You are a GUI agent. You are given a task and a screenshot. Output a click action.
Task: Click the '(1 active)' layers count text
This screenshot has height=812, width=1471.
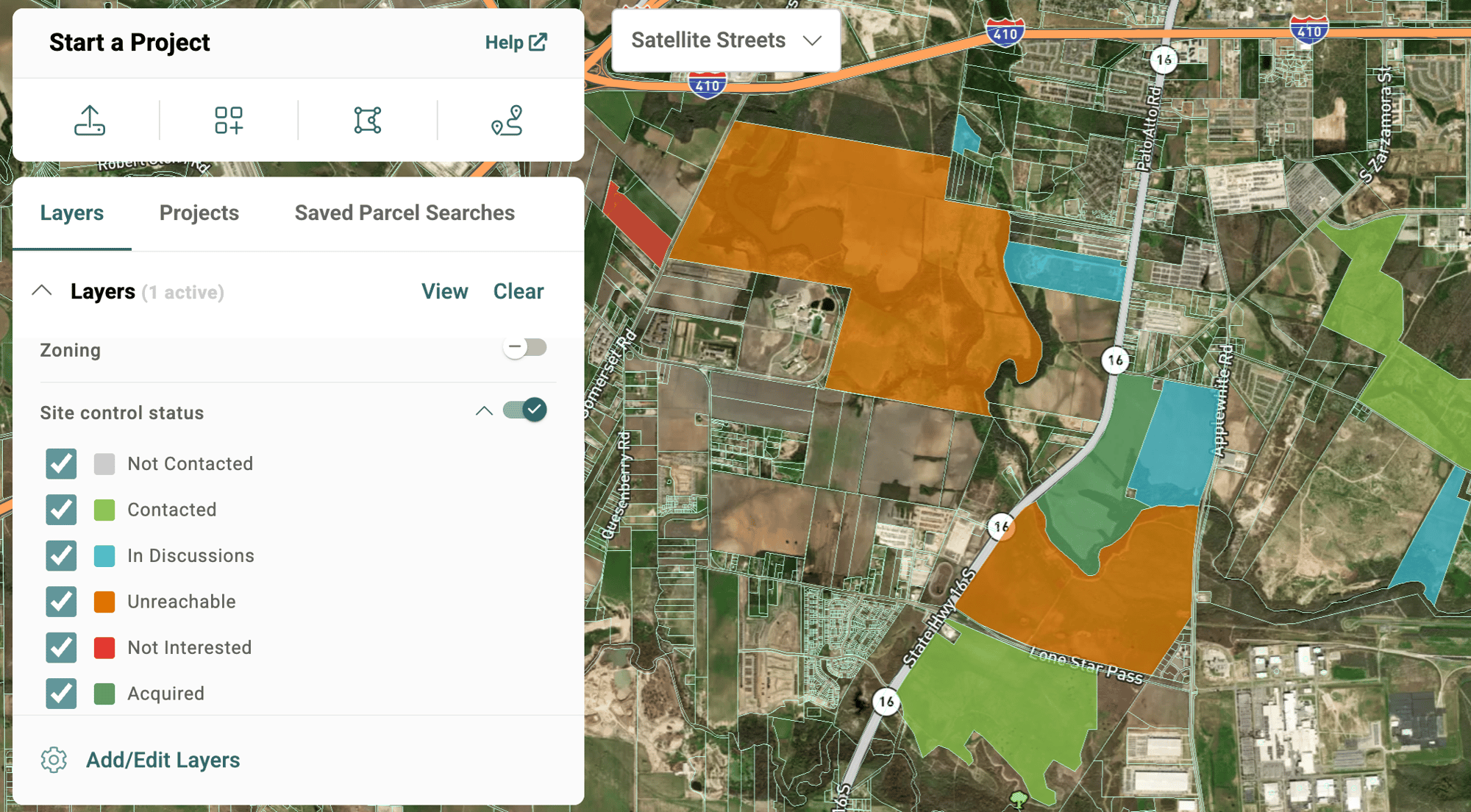coord(183,293)
